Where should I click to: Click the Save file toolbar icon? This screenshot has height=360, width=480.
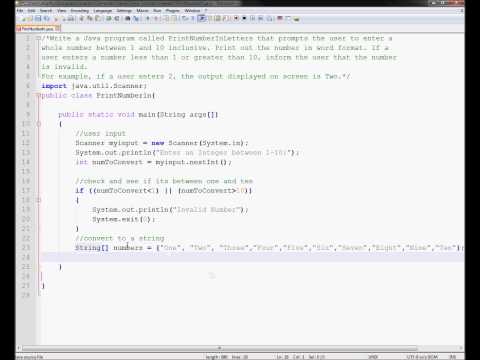pyautogui.click(x=38, y=19)
